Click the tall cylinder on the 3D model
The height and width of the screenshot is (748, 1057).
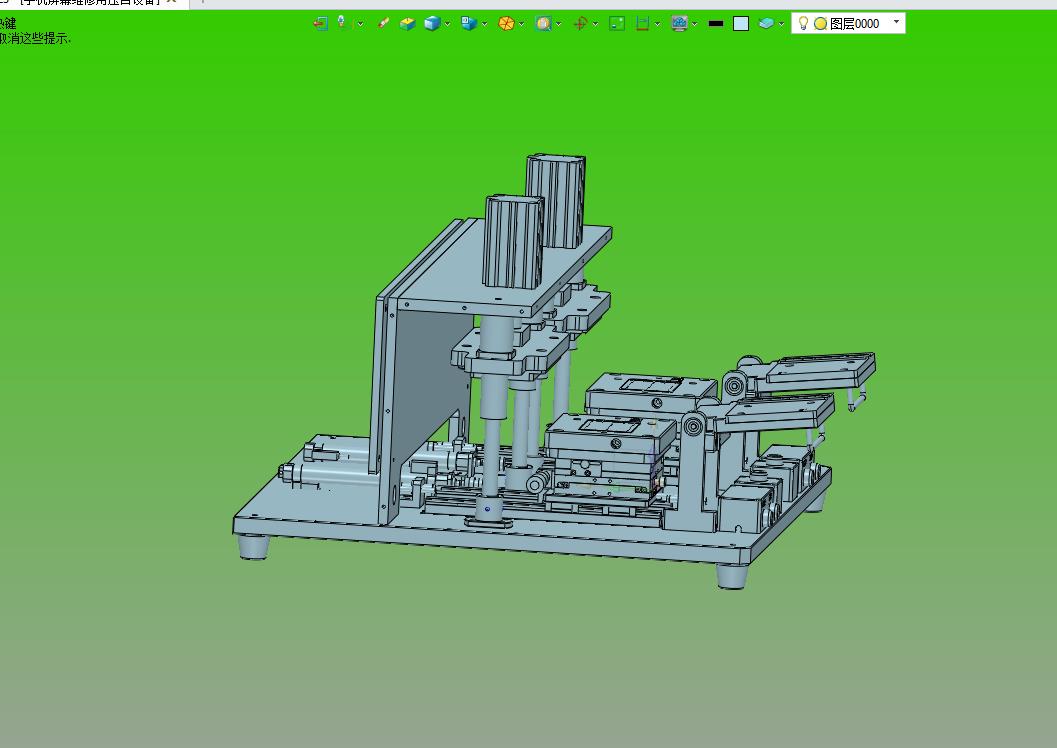click(x=514, y=241)
